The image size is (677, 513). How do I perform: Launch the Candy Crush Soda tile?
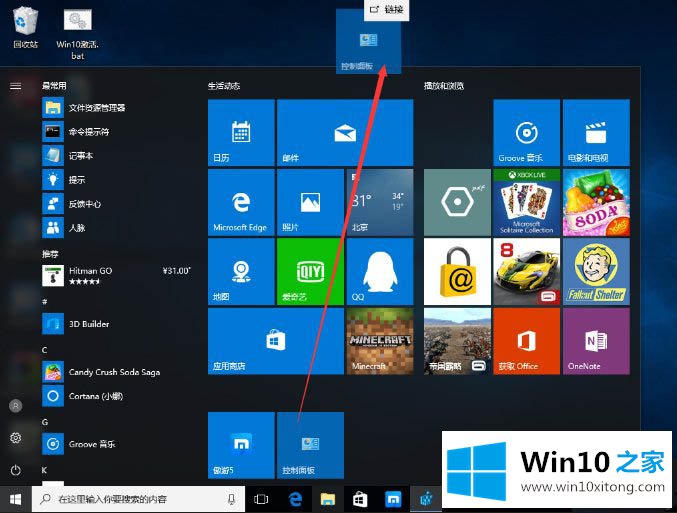(596, 202)
